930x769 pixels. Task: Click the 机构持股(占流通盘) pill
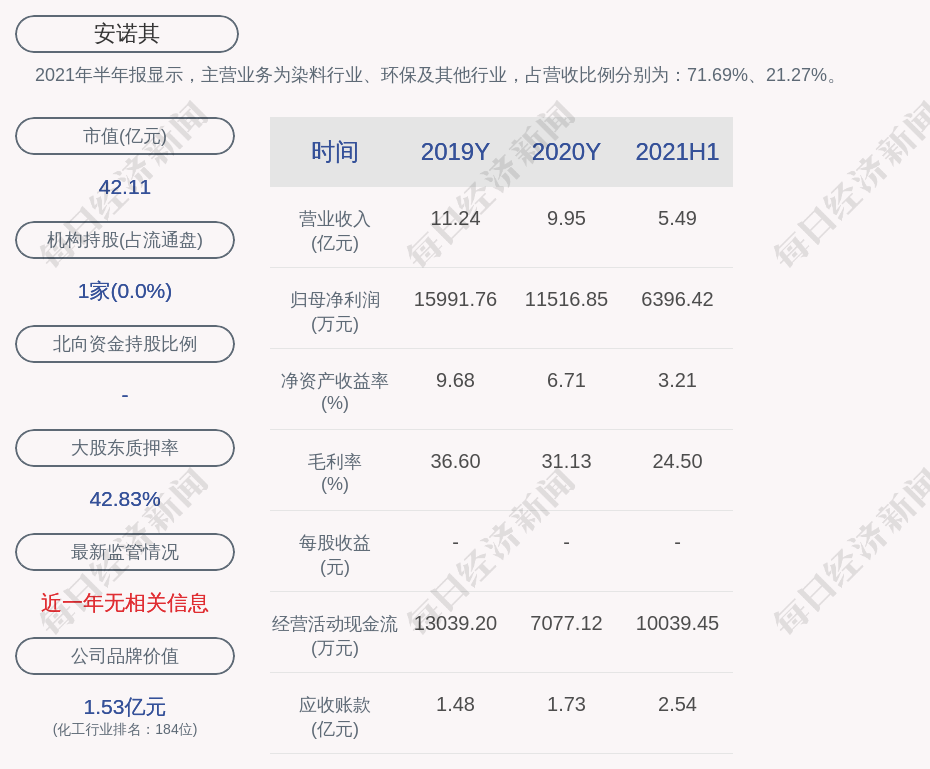[125, 240]
